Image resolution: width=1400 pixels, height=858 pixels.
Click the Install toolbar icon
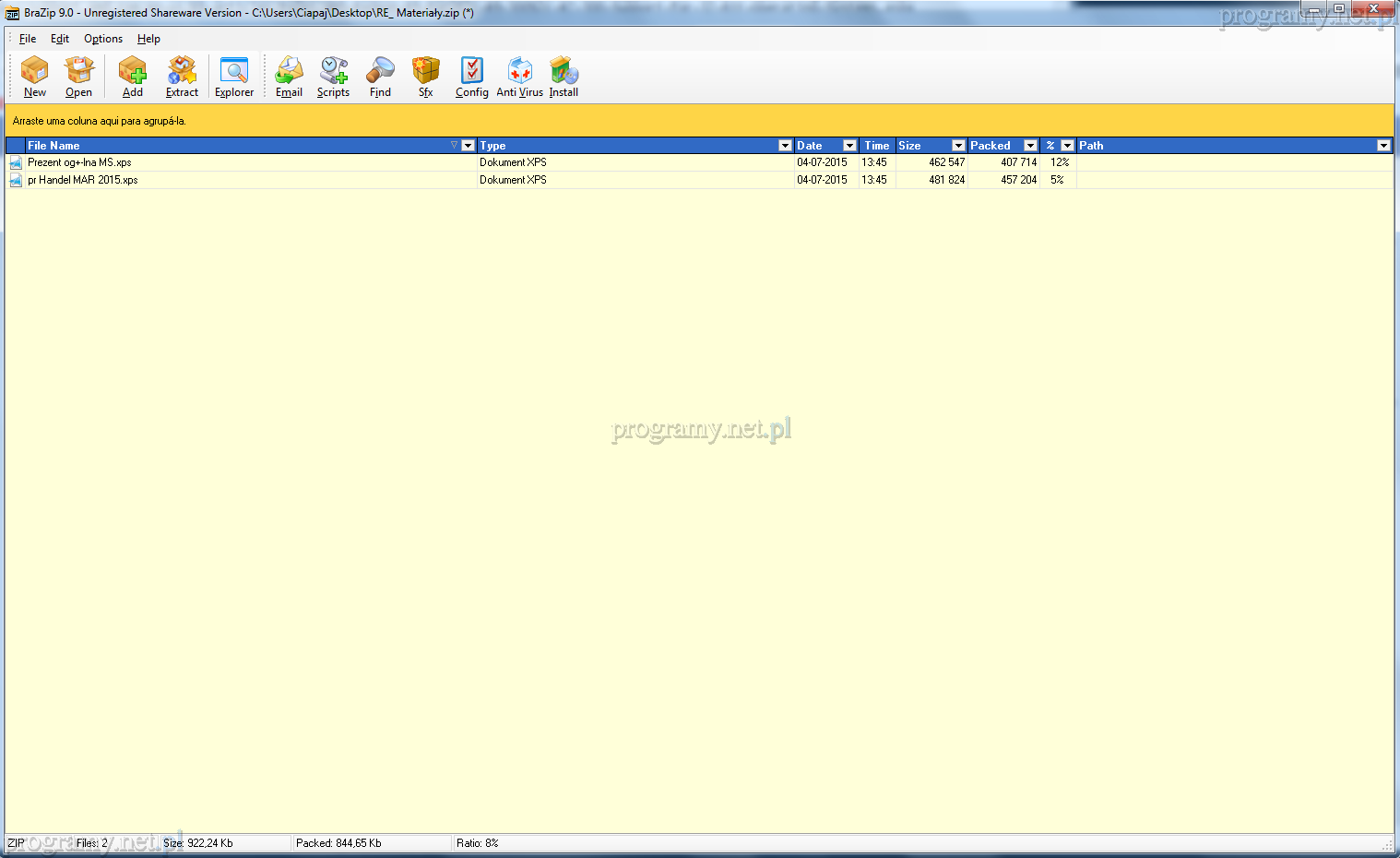tap(564, 77)
